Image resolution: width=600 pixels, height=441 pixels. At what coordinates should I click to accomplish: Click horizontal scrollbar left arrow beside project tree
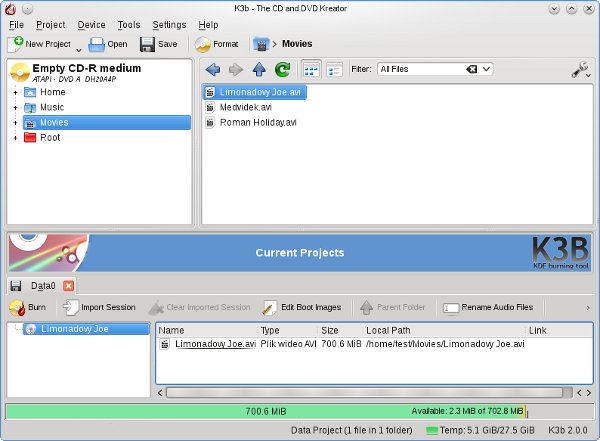[160, 393]
